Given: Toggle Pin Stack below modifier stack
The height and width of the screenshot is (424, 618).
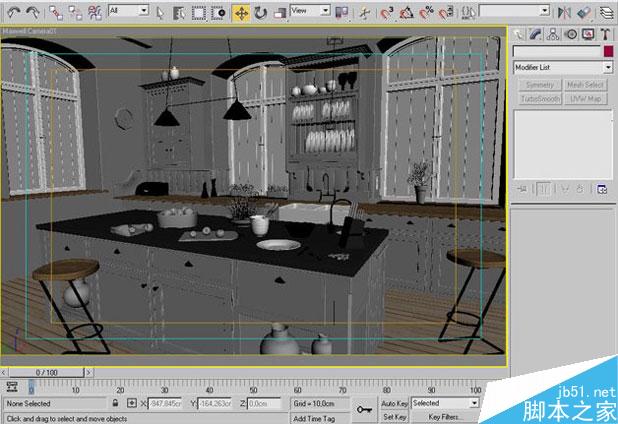Looking at the screenshot, I should point(522,190).
